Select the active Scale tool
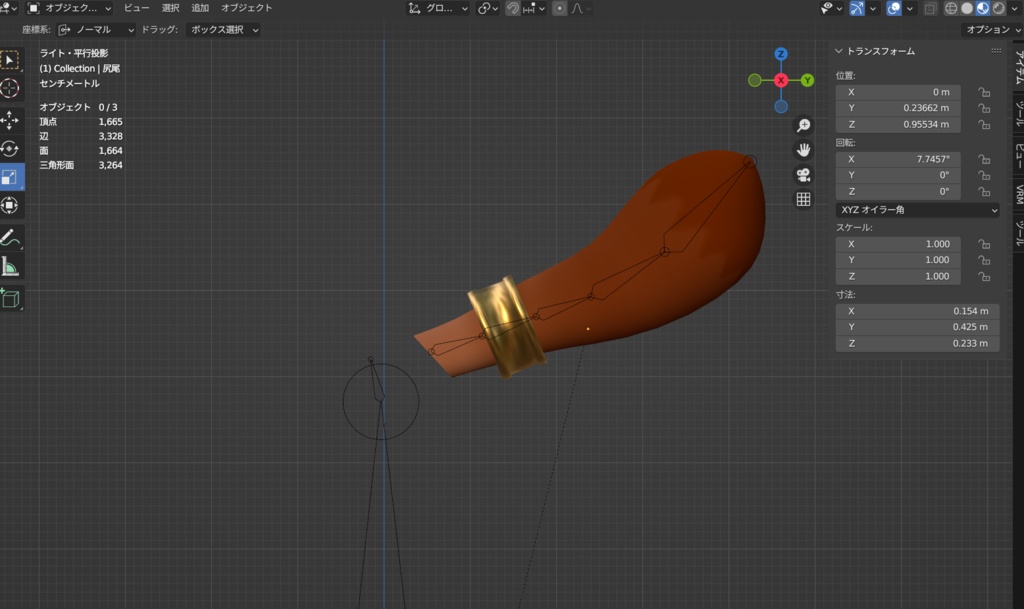Screen dimensions: 1024x609 [x=10, y=177]
